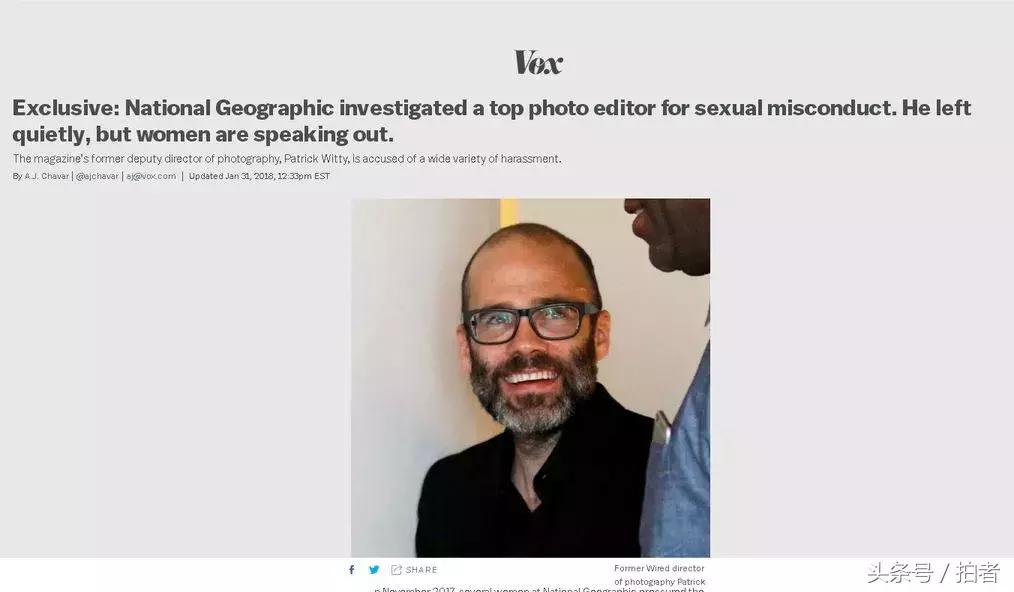Viewport: 1014px width, 592px height.
Task: Open the SHARE label button
Action: click(x=422, y=570)
